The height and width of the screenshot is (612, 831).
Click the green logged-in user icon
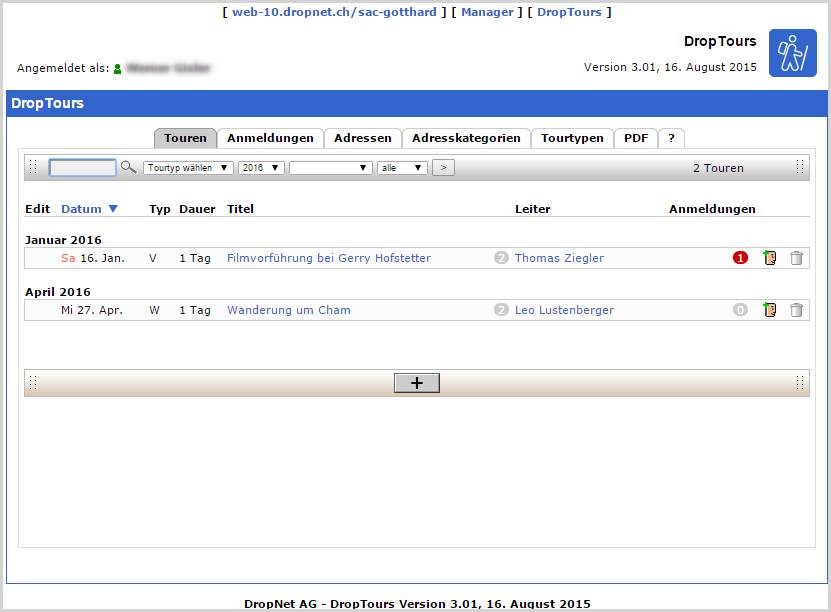point(118,68)
